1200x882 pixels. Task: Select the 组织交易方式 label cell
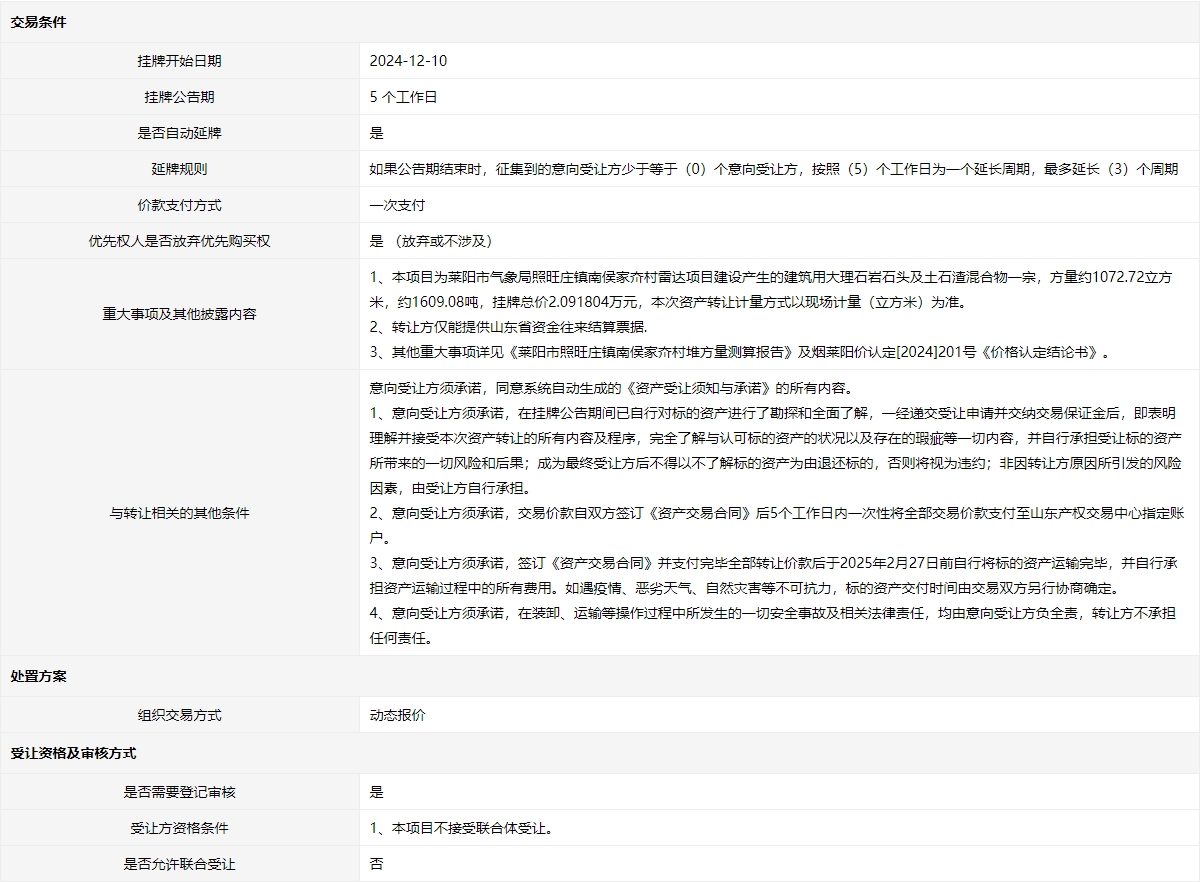pyautogui.click(x=179, y=715)
